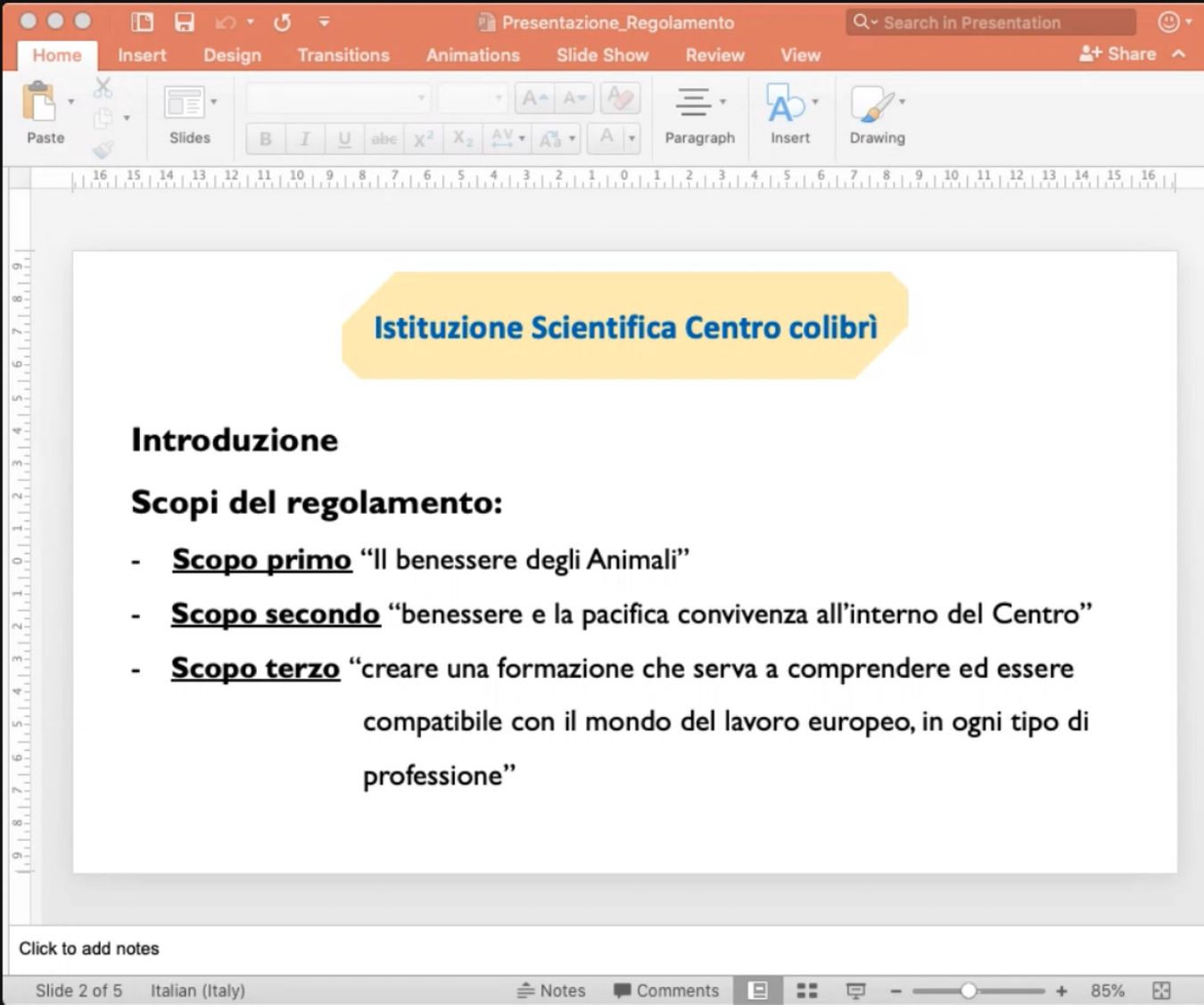Toggle Subscript formatting
Image resolution: width=1204 pixels, height=1005 pixels.
click(x=462, y=139)
